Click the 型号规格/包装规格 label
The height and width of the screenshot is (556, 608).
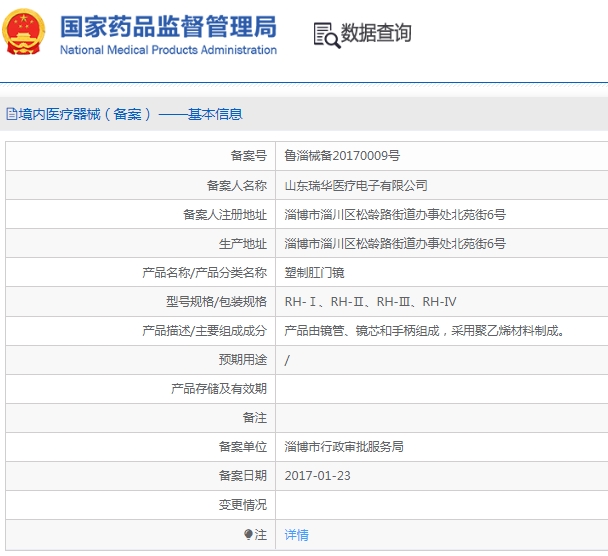pyautogui.click(x=216, y=302)
